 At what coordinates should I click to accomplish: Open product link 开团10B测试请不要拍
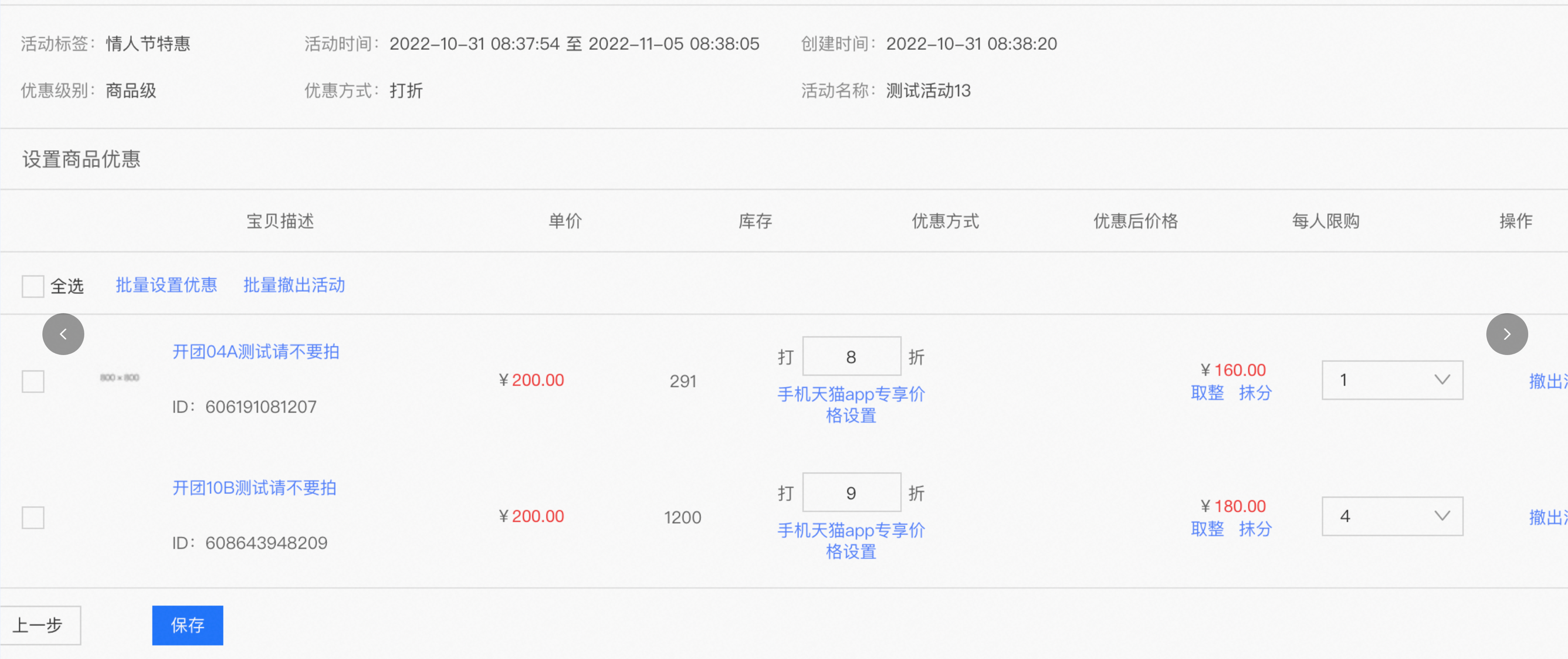click(254, 488)
